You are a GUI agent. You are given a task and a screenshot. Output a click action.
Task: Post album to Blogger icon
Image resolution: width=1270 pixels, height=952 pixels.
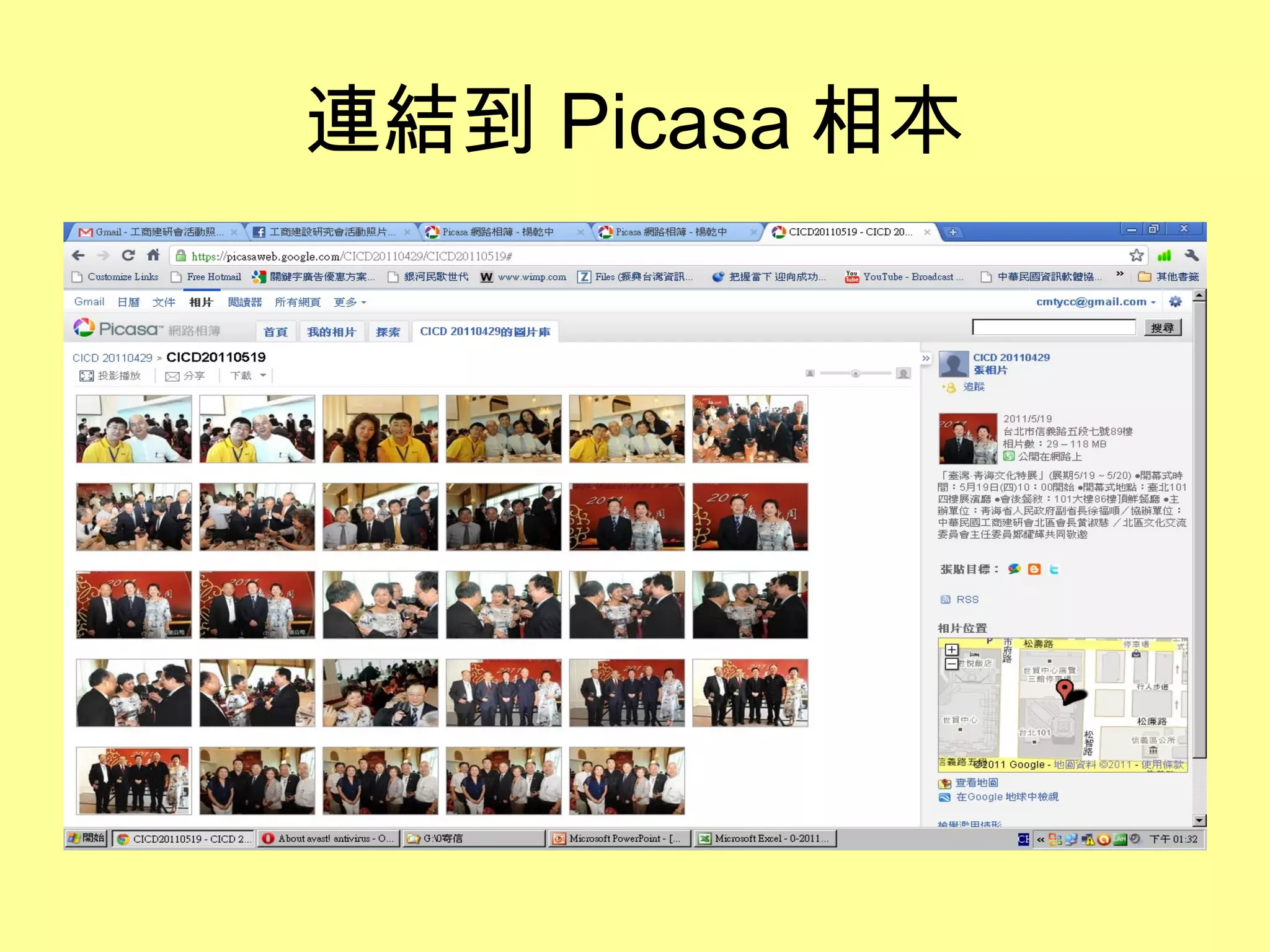click(x=1034, y=569)
